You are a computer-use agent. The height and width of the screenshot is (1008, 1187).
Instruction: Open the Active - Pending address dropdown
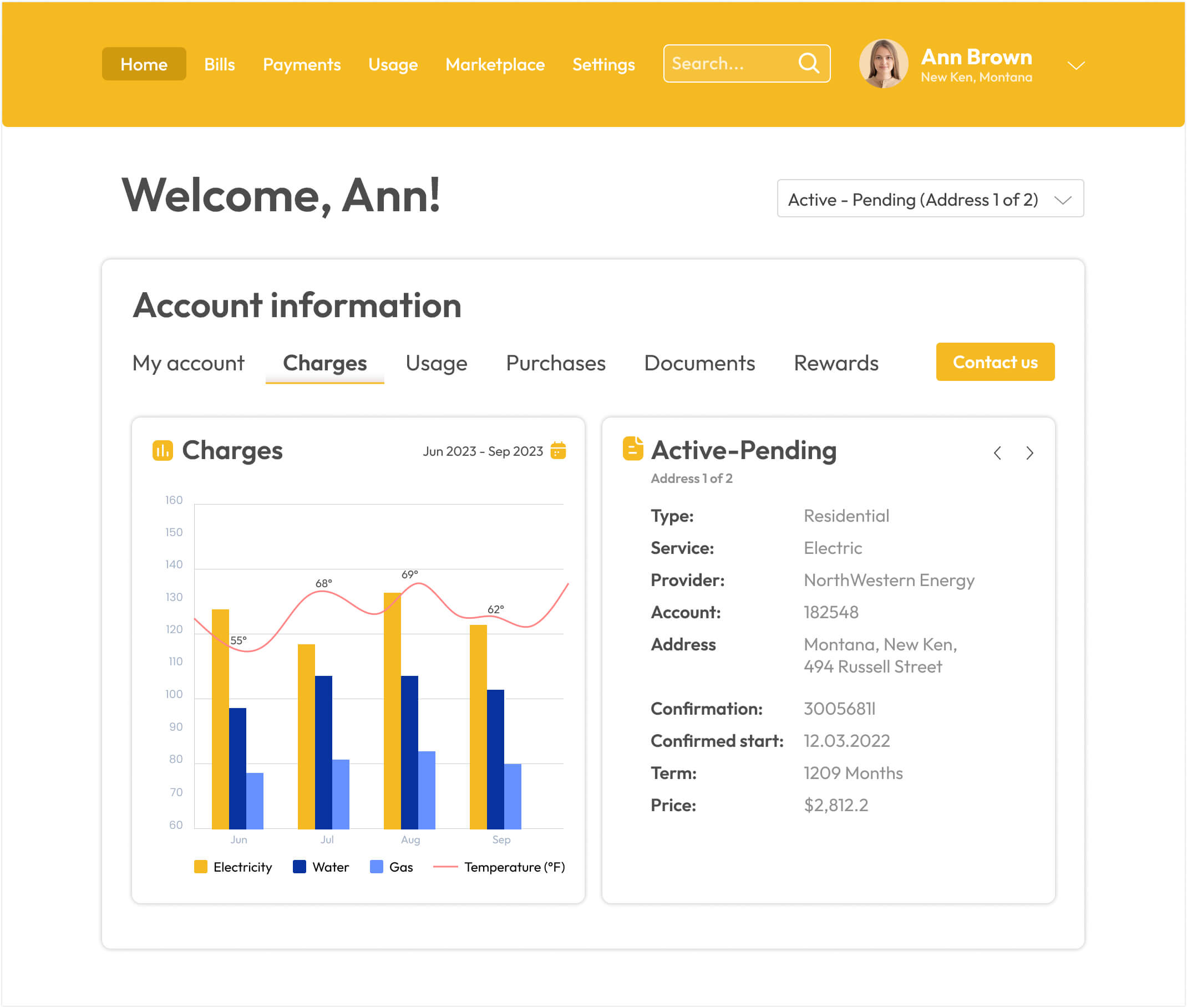930,199
